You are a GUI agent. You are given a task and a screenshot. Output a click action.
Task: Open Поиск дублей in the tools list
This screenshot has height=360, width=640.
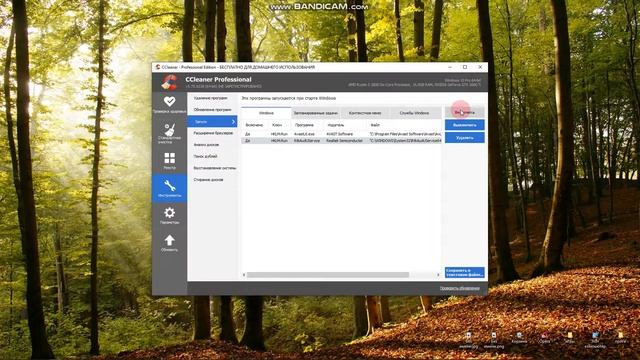[x=205, y=156]
